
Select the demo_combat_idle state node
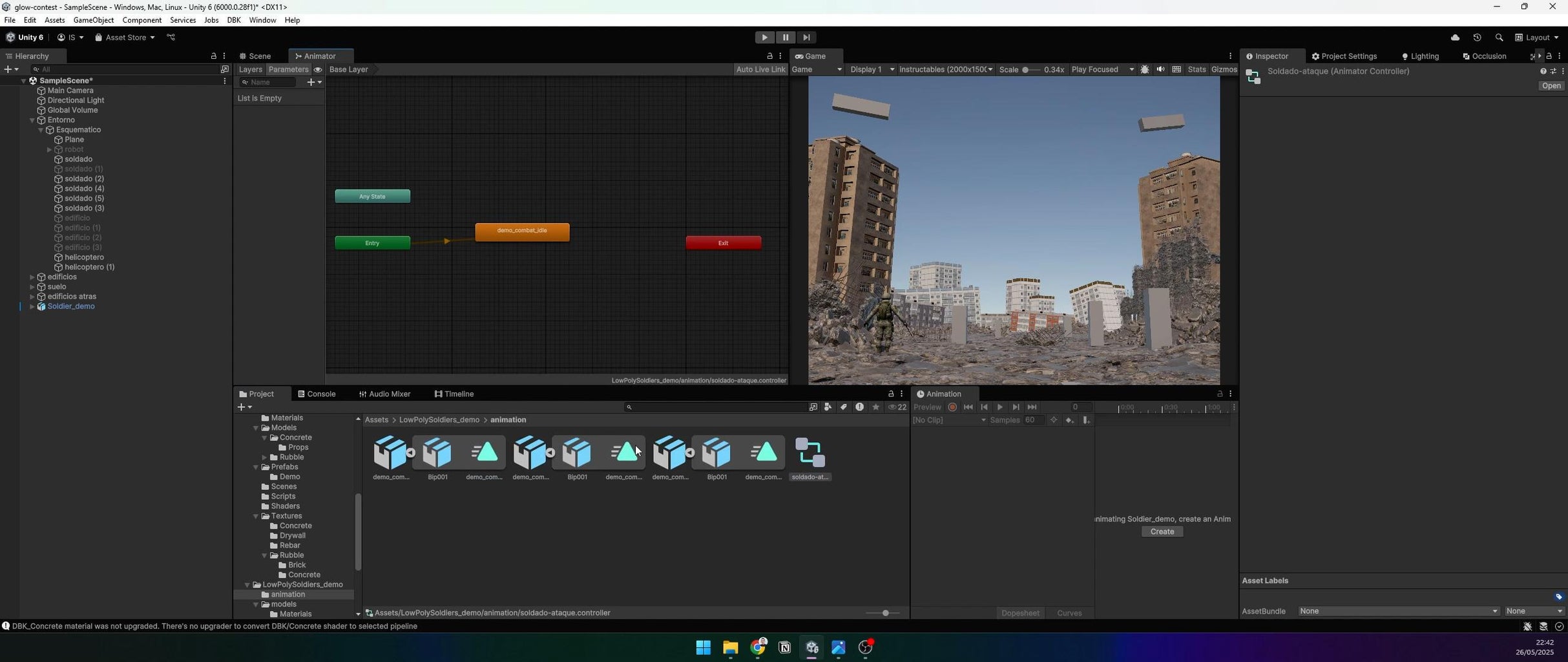522,232
